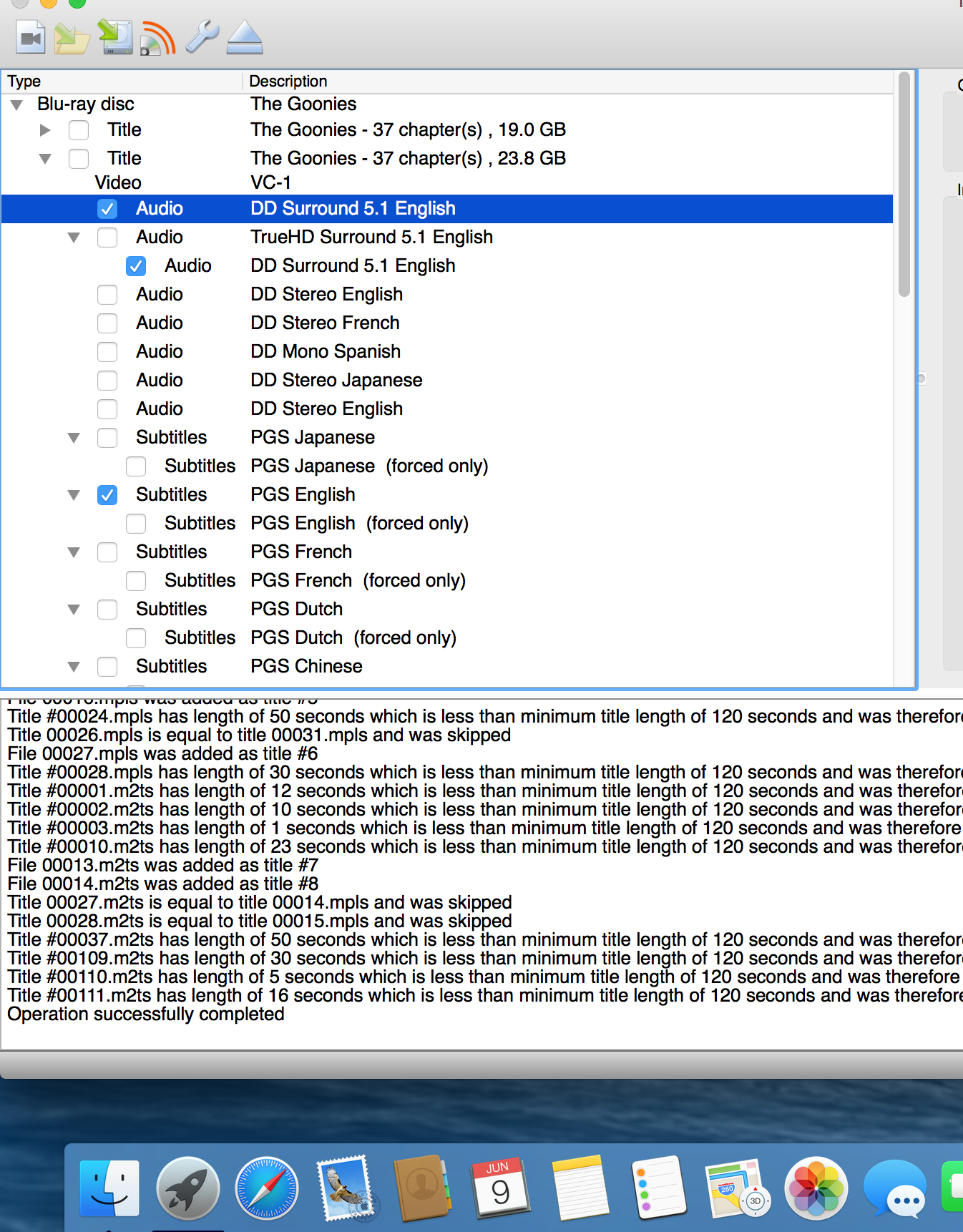Launch Safari from the Dock
This screenshot has width=963, height=1232.
pos(267,1188)
